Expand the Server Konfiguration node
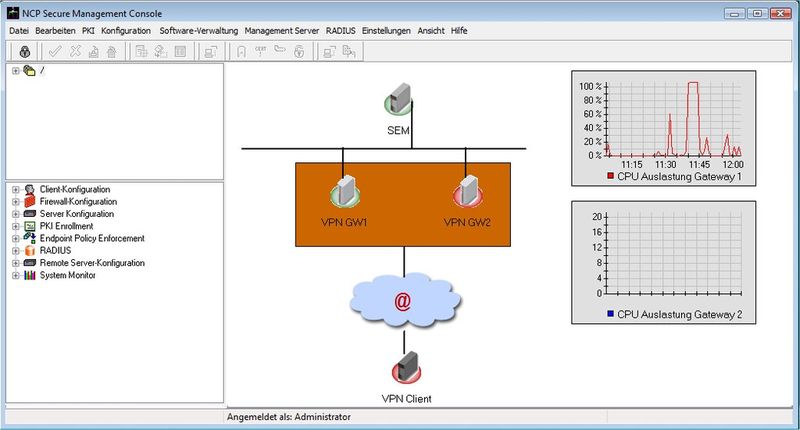This screenshot has width=800, height=430. point(15,214)
